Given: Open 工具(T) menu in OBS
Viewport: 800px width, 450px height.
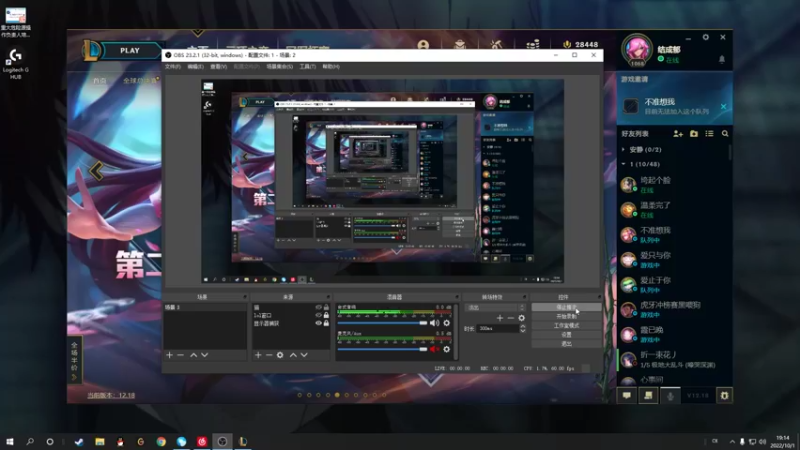Looking at the screenshot, I should coord(308,67).
